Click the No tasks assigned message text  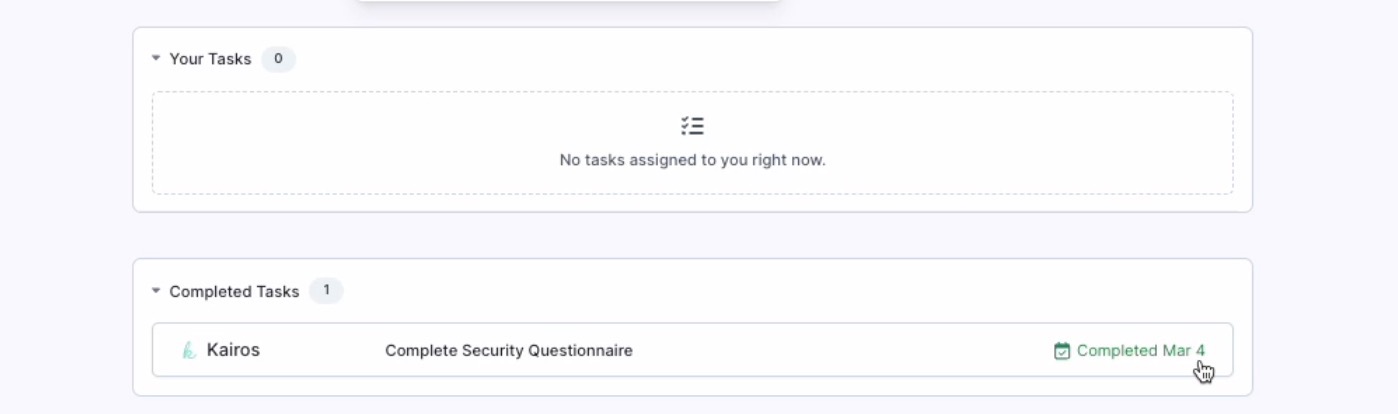click(x=692, y=160)
